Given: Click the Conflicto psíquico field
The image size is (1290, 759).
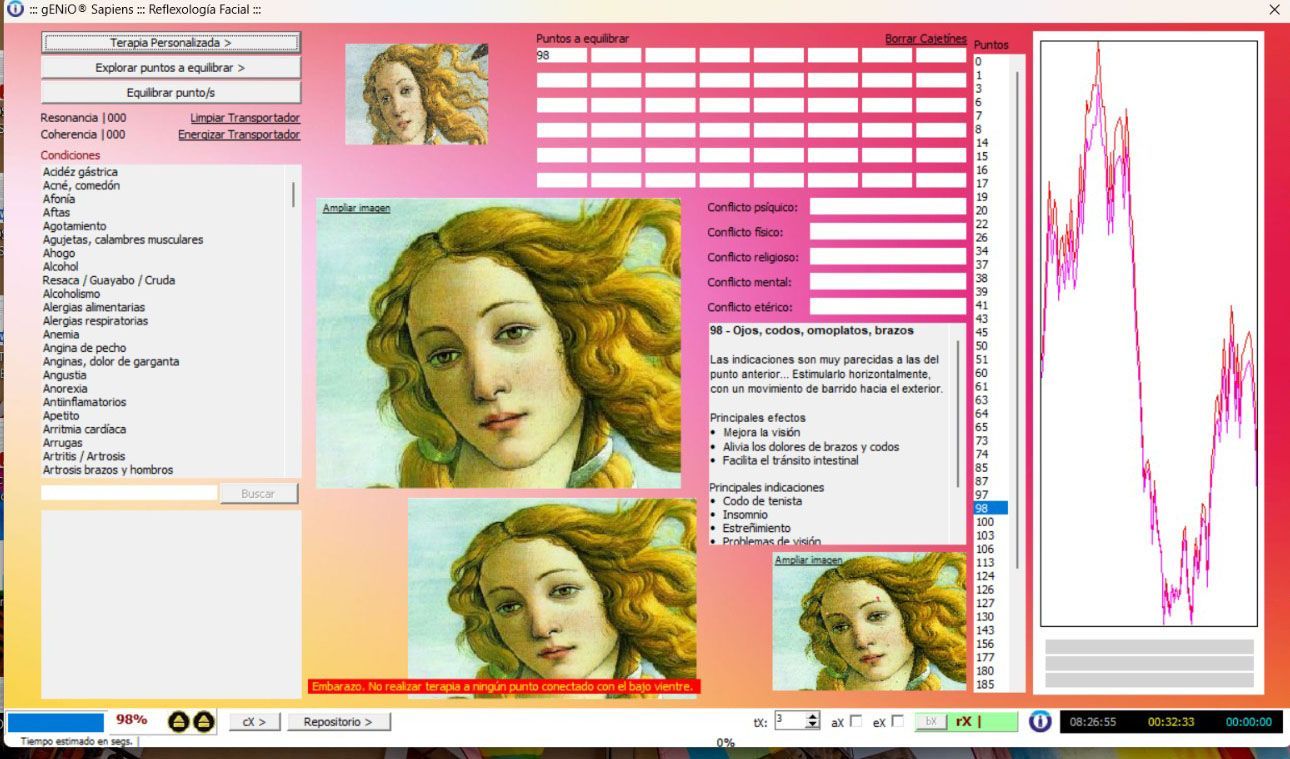Looking at the screenshot, I should pos(888,207).
